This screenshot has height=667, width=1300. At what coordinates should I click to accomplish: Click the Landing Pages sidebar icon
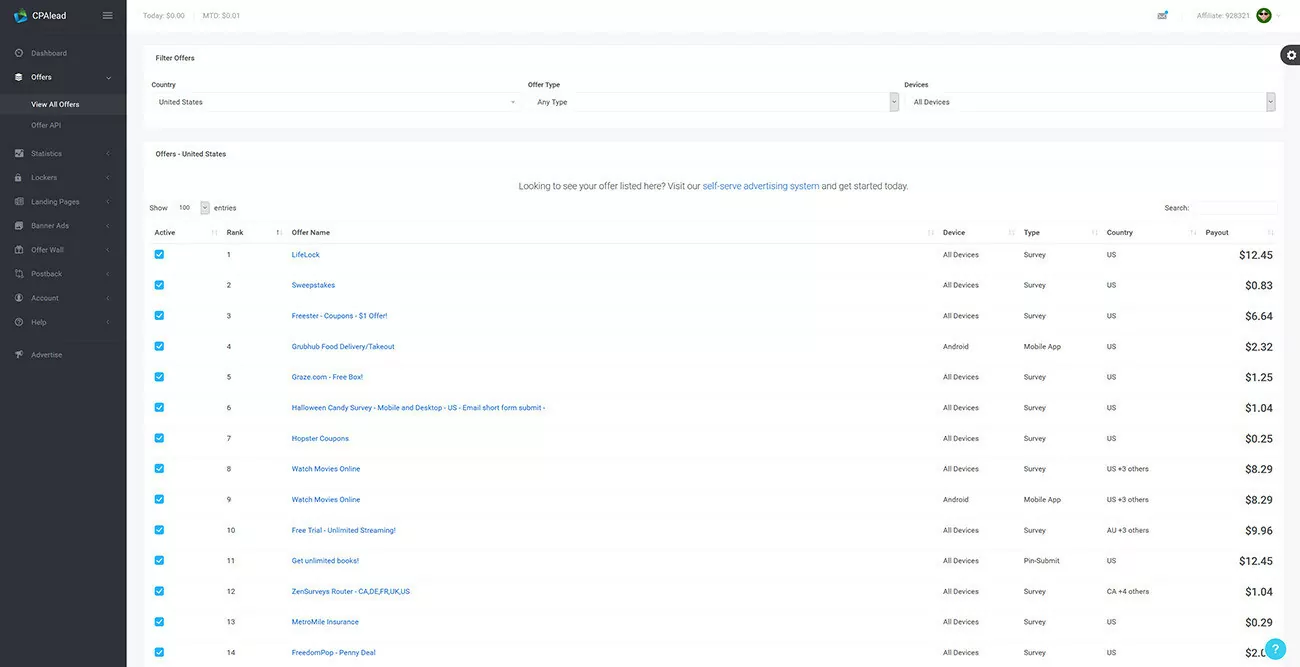(18, 201)
